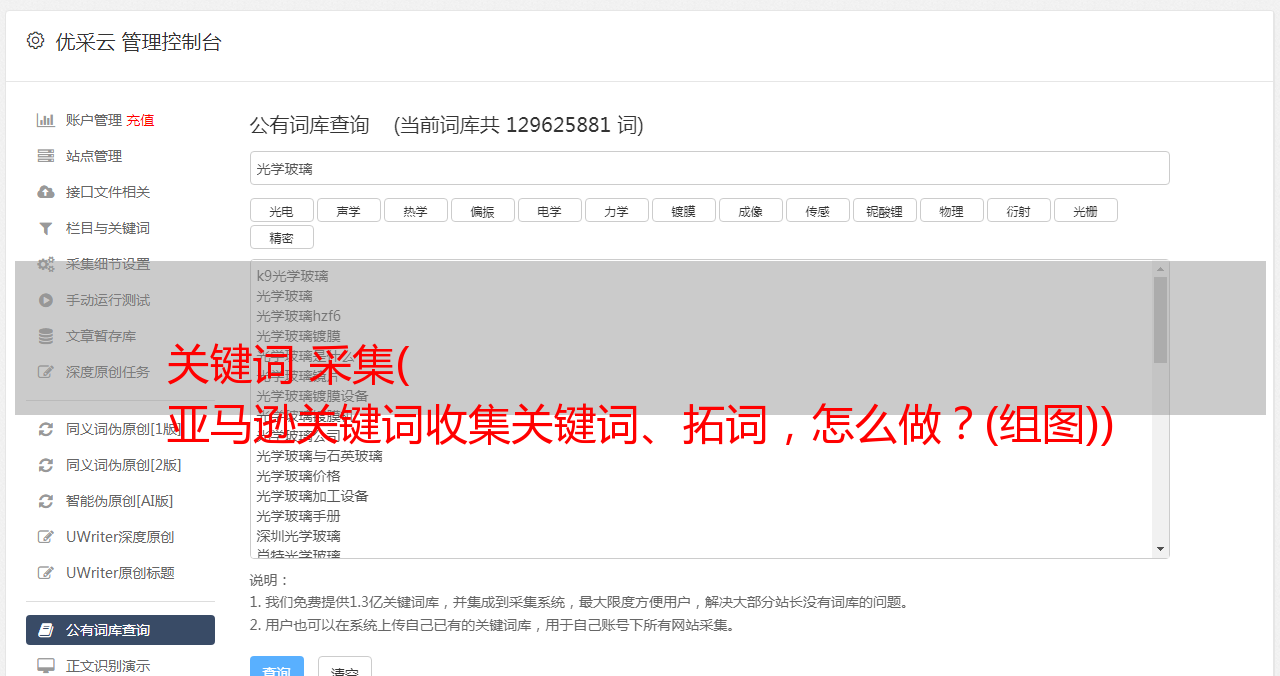Select 光学玻璃价格 in the results list

298,476
